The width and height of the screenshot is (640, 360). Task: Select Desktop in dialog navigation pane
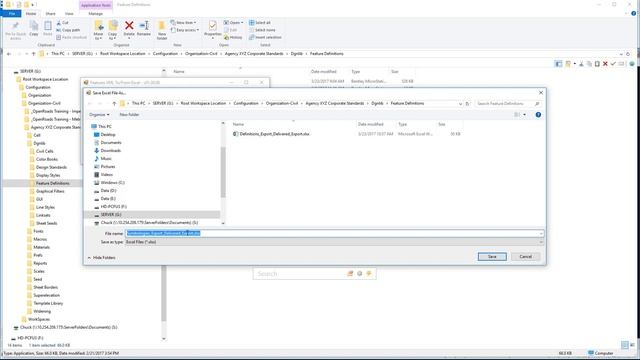coord(108,135)
